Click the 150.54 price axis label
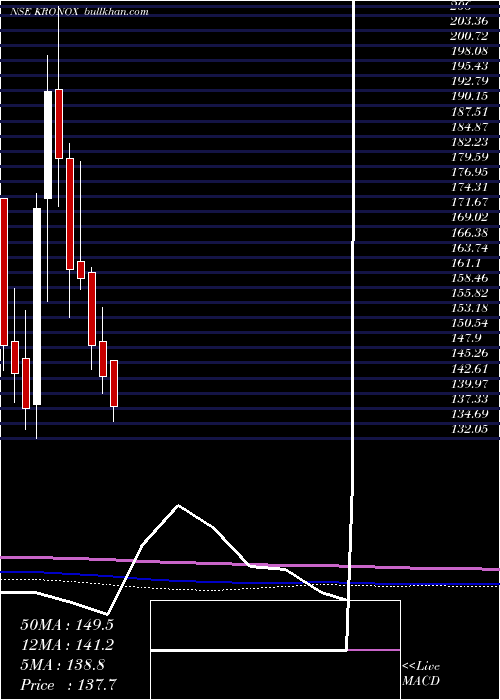Viewport: 500px width, 700px height. click(x=471, y=323)
